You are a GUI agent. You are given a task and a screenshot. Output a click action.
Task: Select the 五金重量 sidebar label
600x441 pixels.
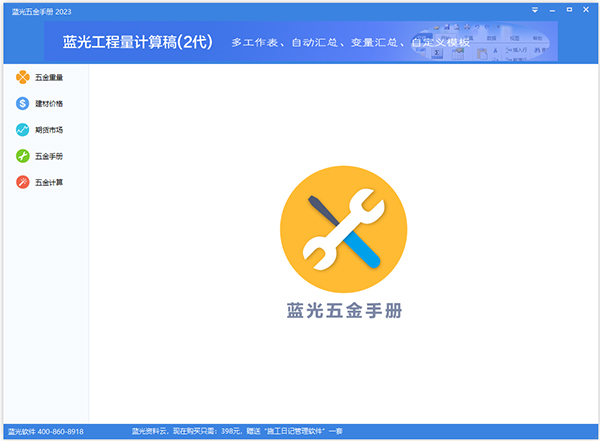tap(49, 77)
